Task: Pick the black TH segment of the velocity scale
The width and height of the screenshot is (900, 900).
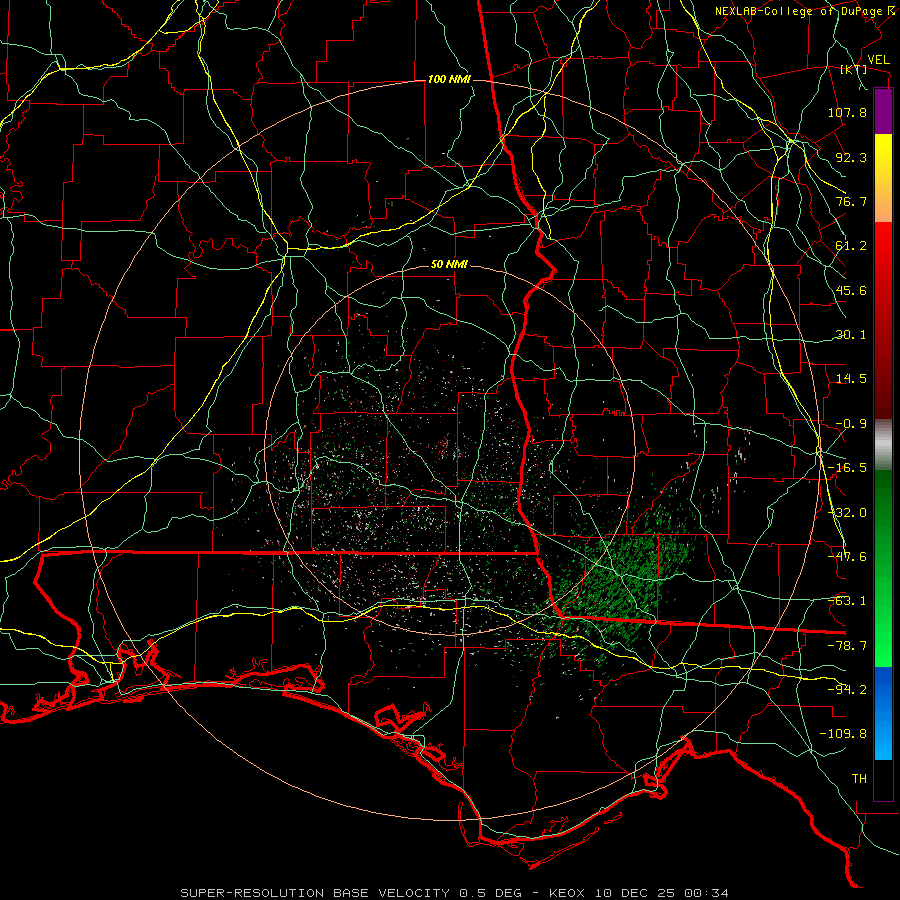Action: pos(883,779)
